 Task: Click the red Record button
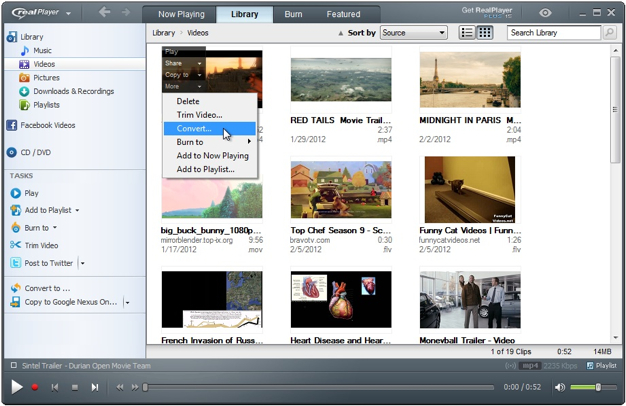pyautogui.click(x=35, y=387)
